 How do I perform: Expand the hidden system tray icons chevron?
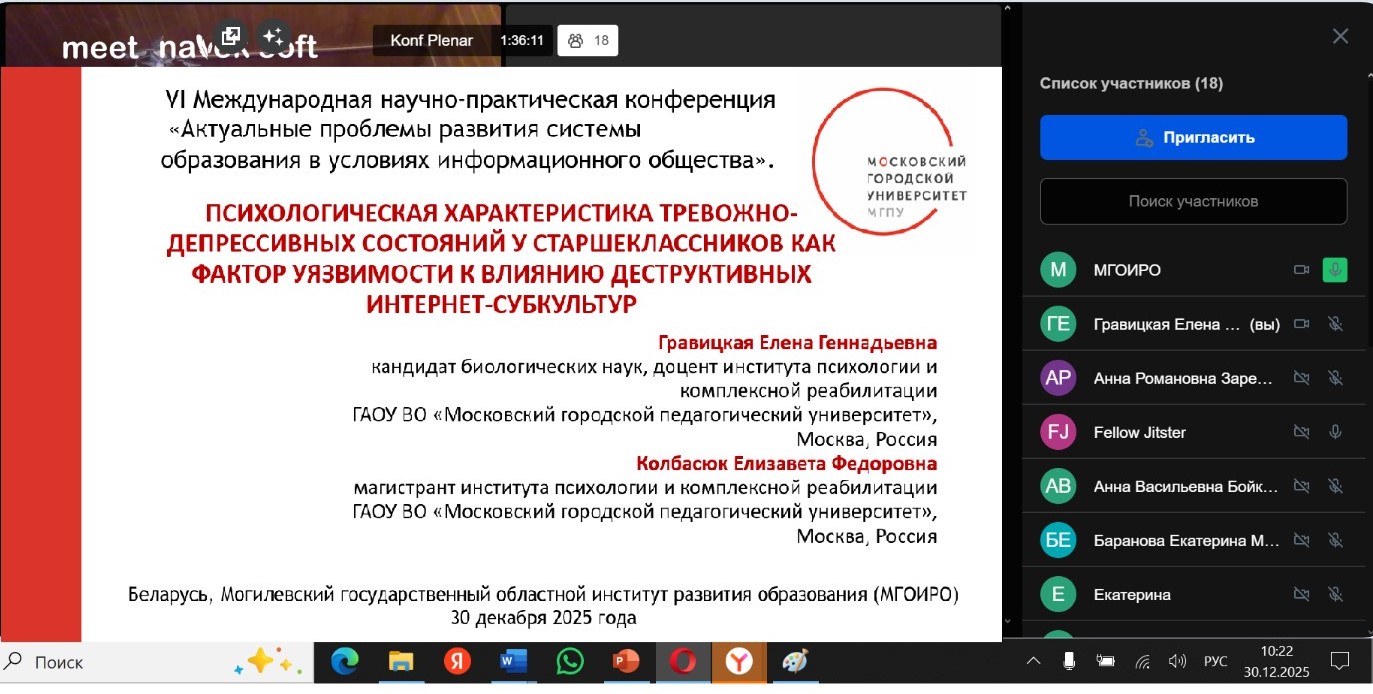pos(1033,661)
